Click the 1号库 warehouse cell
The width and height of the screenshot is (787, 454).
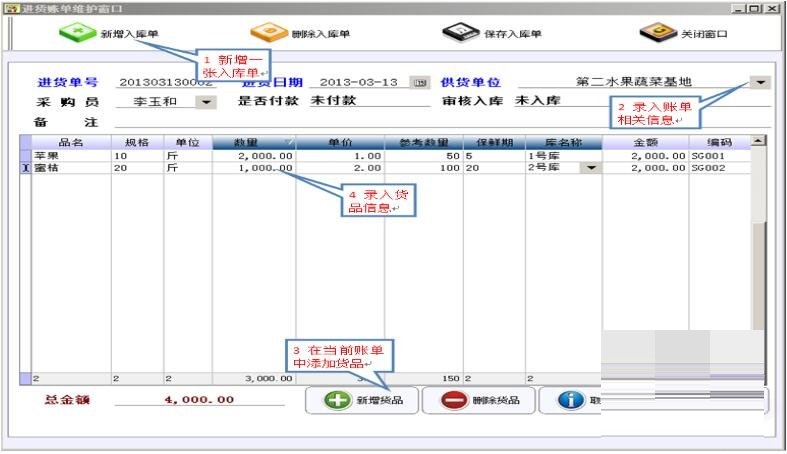(563, 156)
